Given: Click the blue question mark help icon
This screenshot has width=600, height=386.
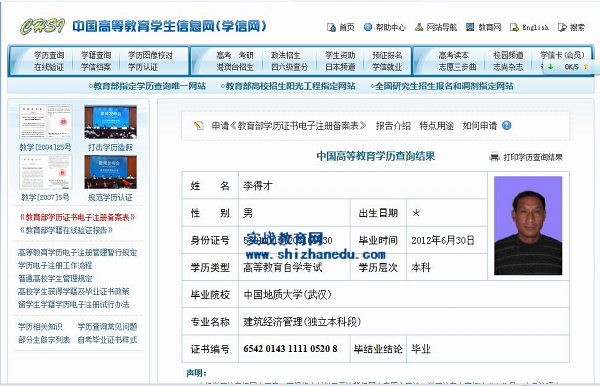Looking at the screenshot, I should [507, 125].
